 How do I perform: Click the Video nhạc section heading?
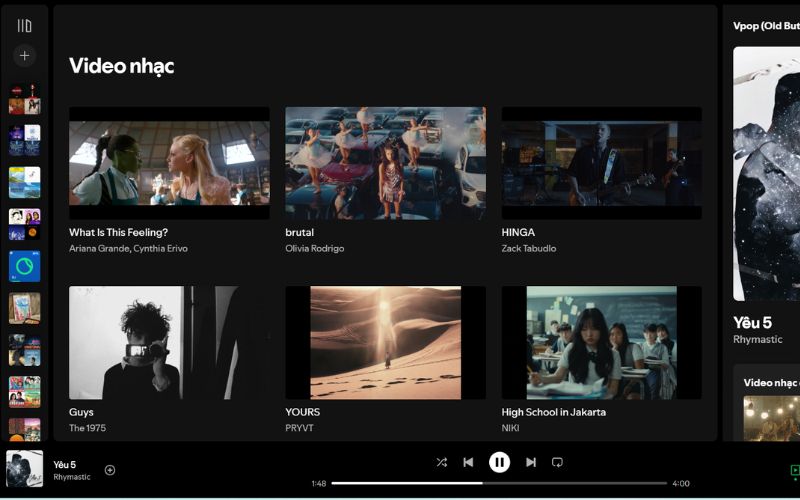pyautogui.click(x=121, y=66)
